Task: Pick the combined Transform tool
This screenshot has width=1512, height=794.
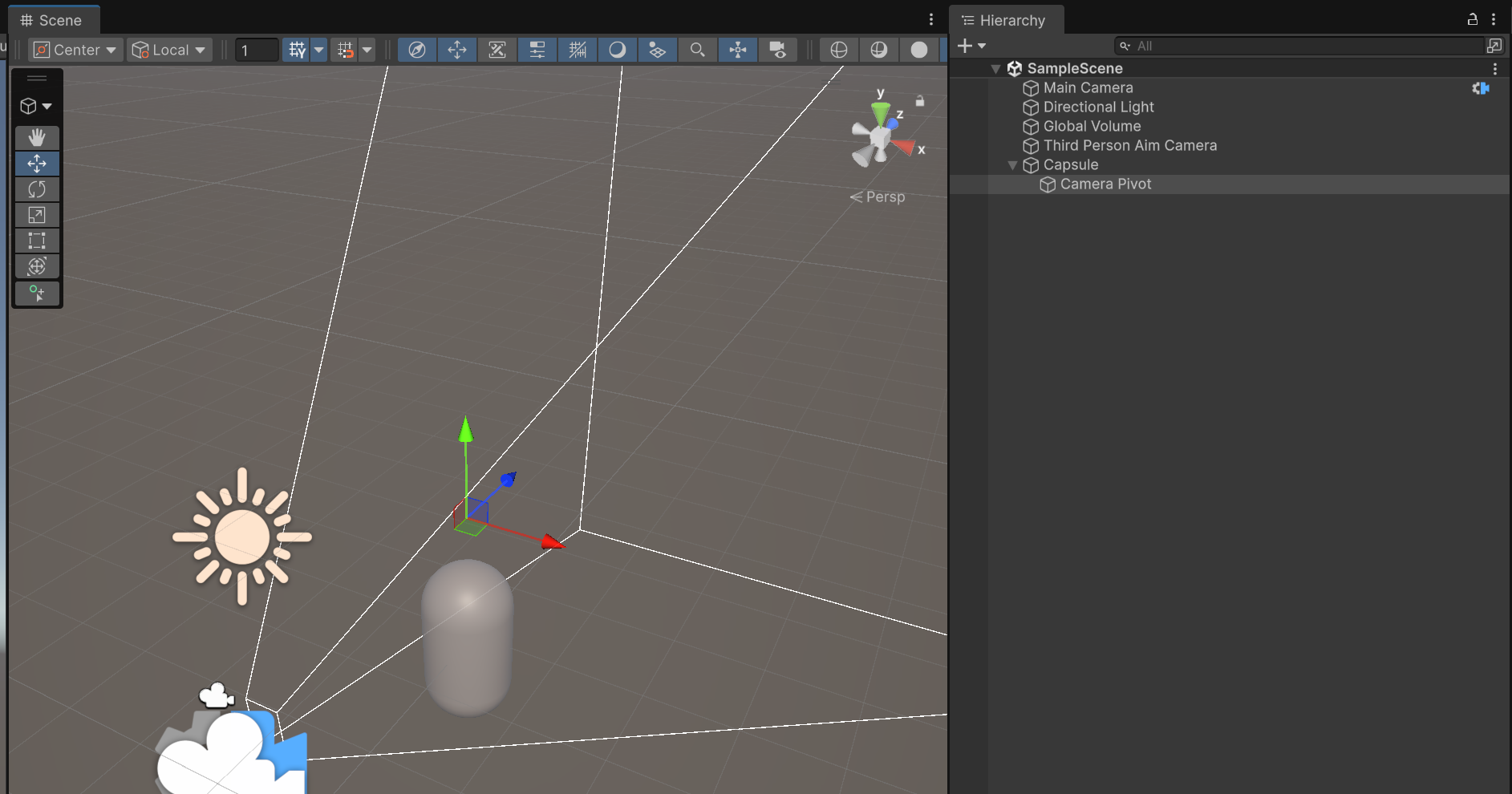Action: tap(37, 266)
